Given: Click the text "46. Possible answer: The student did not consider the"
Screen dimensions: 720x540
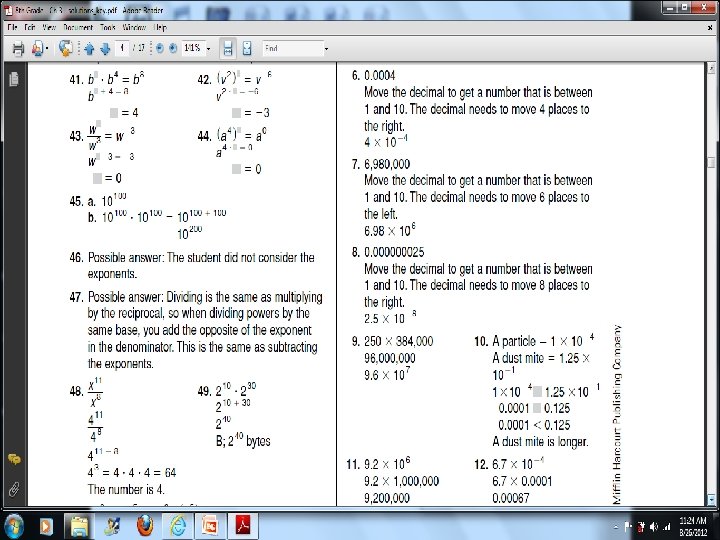Looking at the screenshot, I should tap(192, 257).
